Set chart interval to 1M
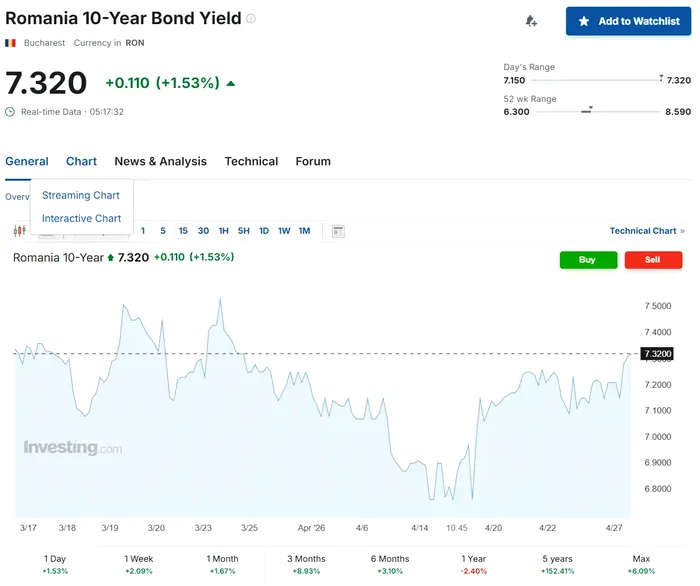The width and height of the screenshot is (700, 586). tap(305, 231)
